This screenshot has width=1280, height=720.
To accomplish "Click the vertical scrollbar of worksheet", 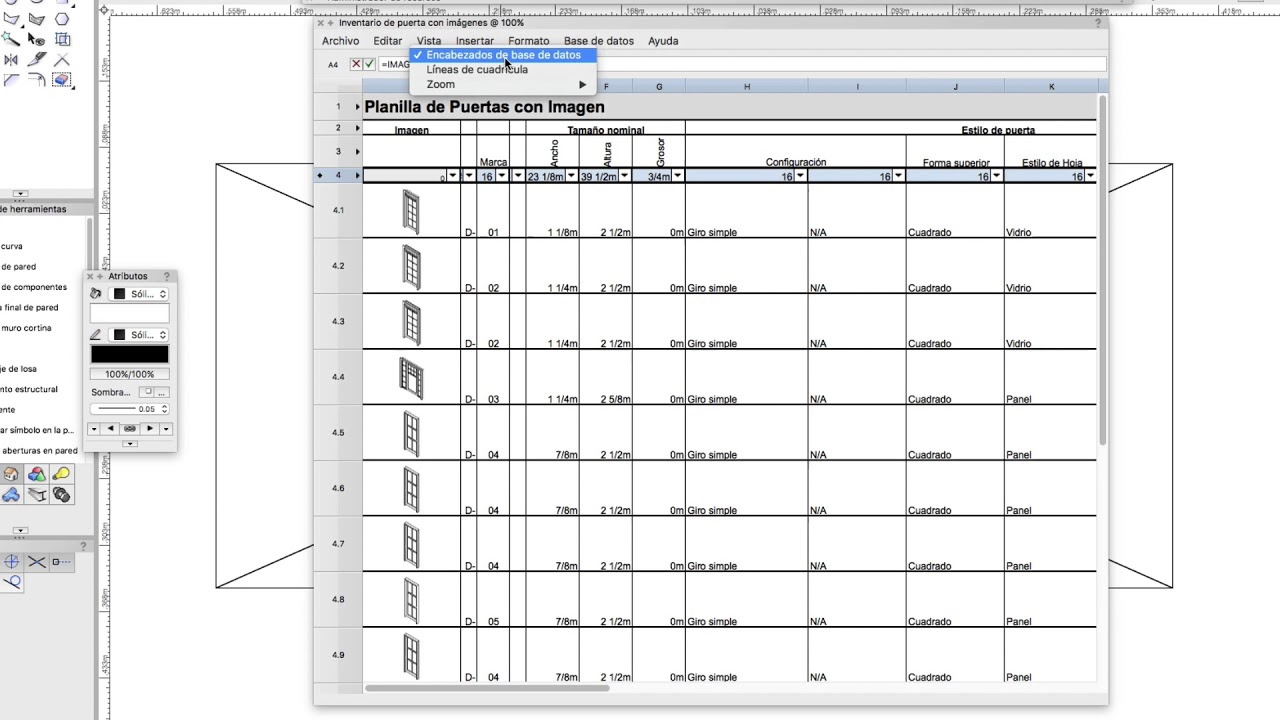I will (1103, 270).
